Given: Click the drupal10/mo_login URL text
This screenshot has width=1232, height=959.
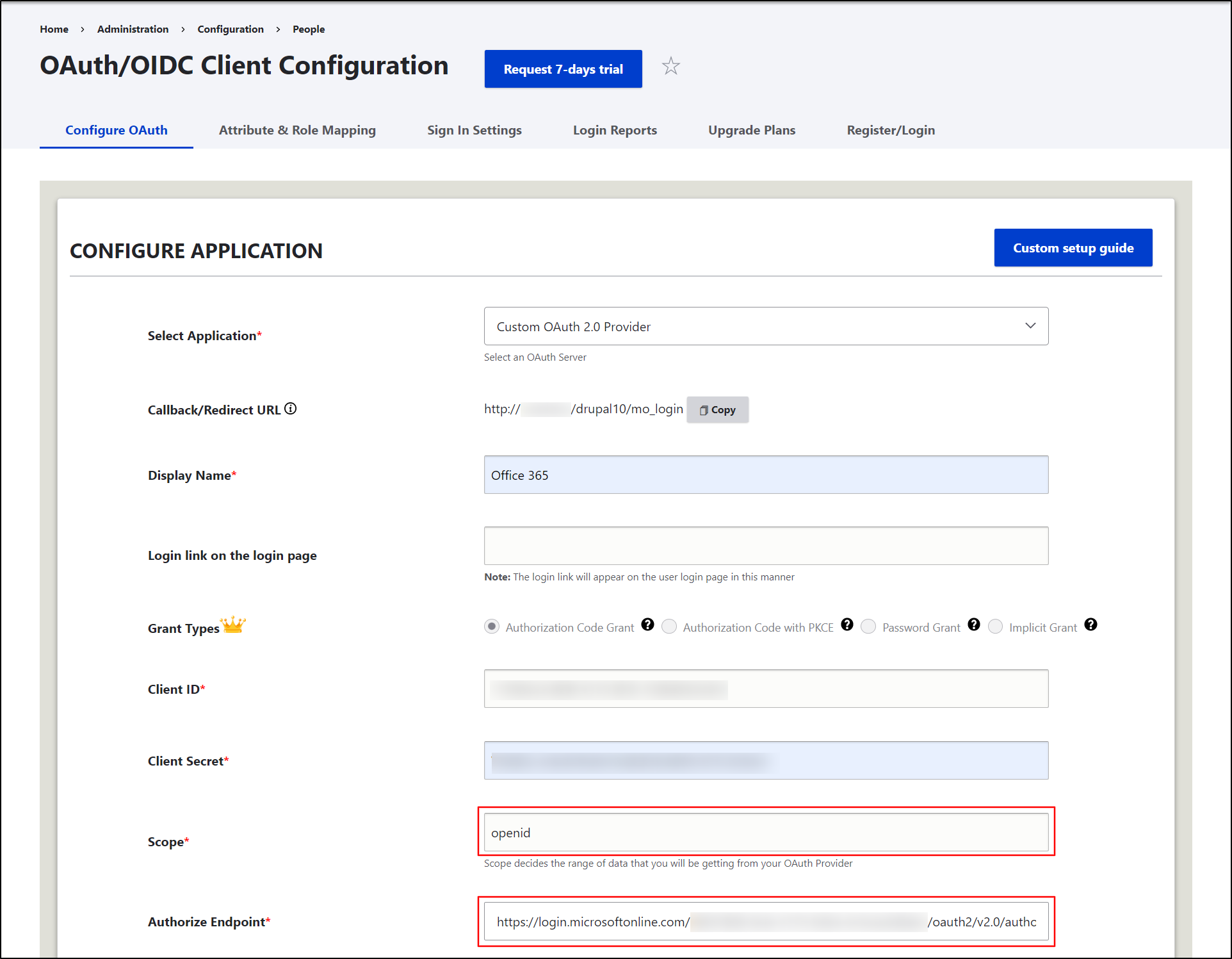Looking at the screenshot, I should click(583, 409).
